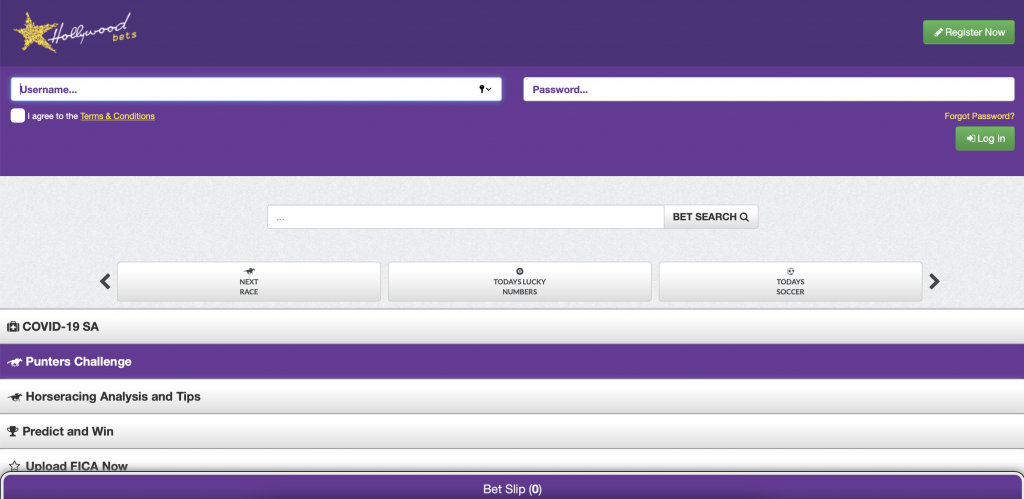Focus the Password input field
Viewport: 1024px width, 499px height.
tap(769, 89)
